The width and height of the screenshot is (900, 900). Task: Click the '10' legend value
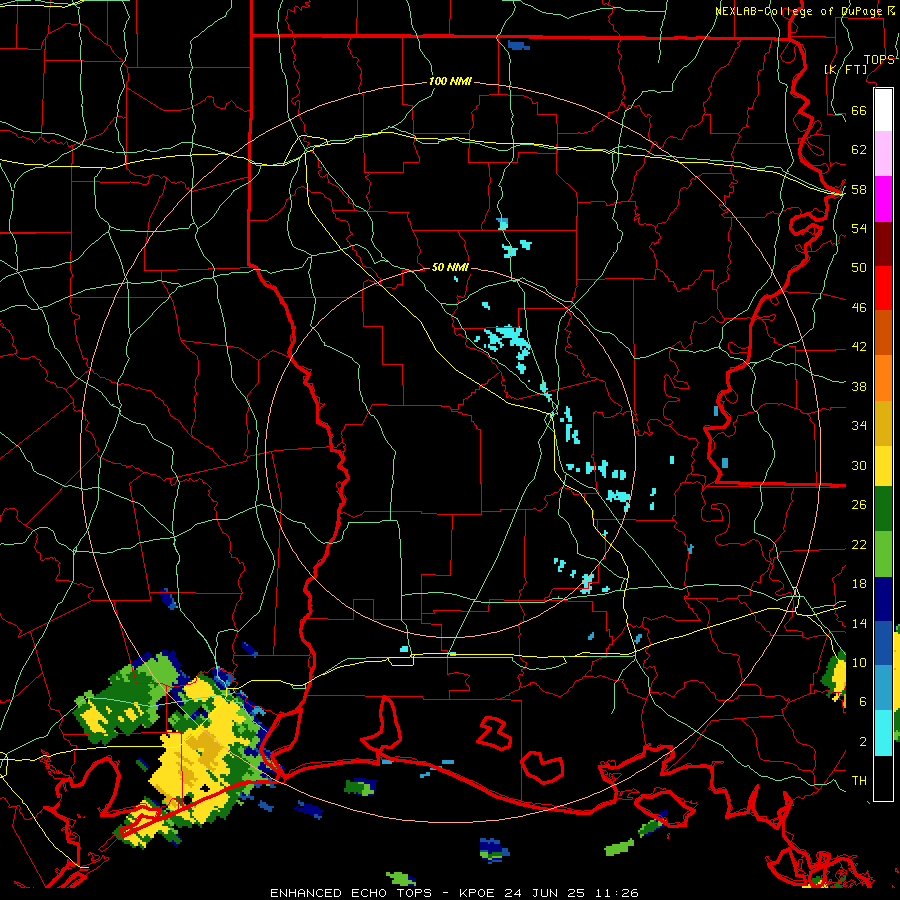pos(859,663)
